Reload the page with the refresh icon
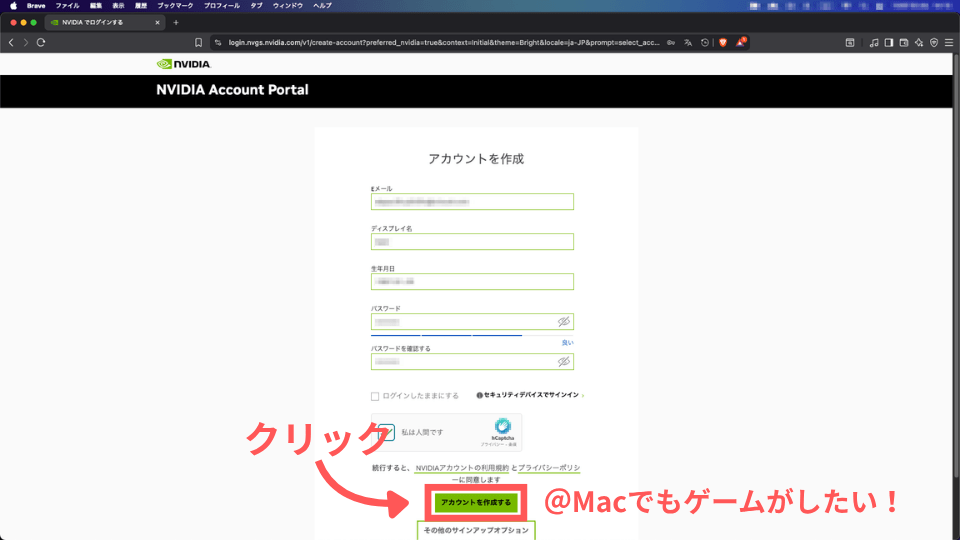 [41, 42]
